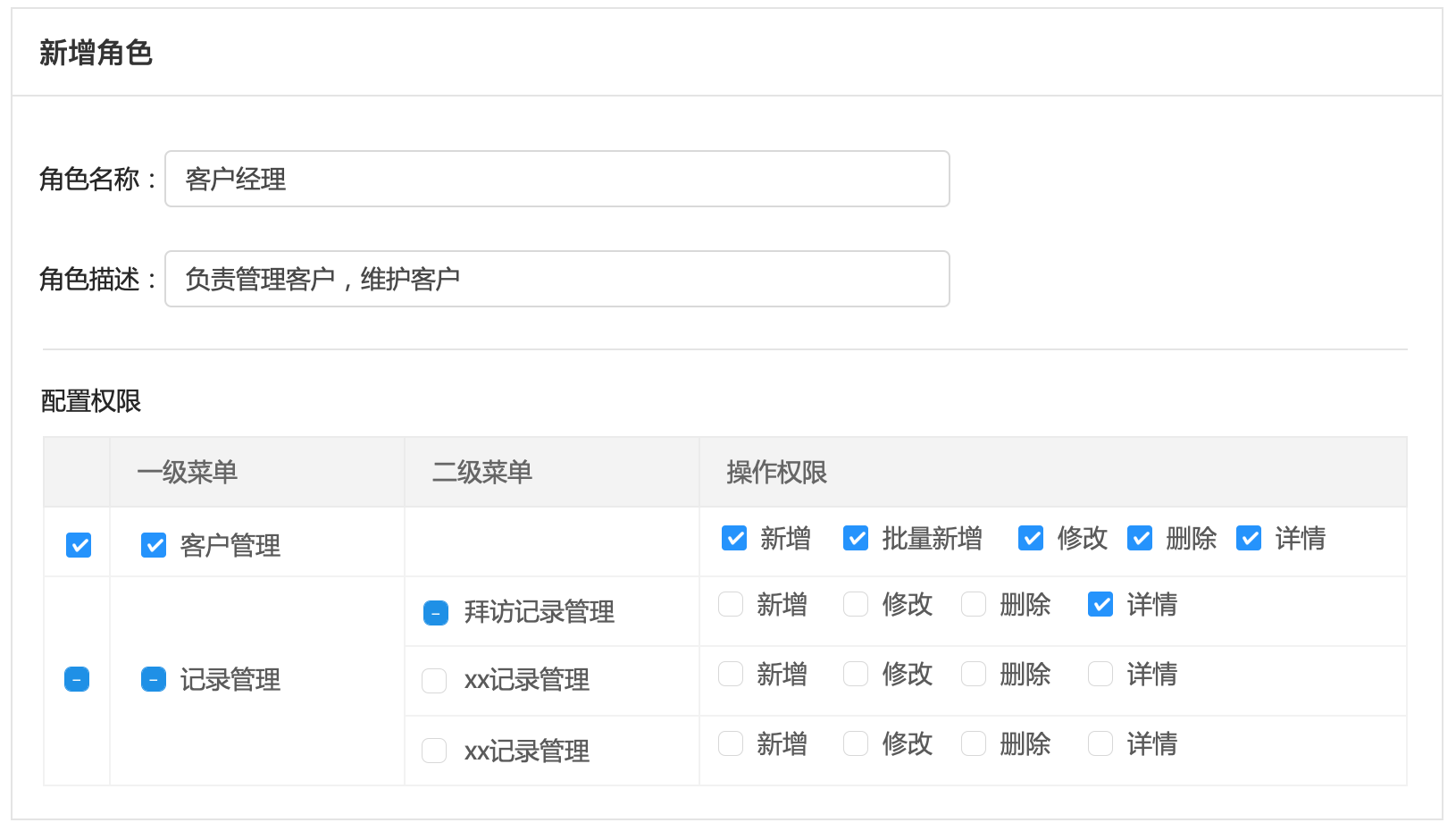Uncheck 删除 permission for 客户管理
This screenshot has width=1456, height=831.
(1140, 538)
